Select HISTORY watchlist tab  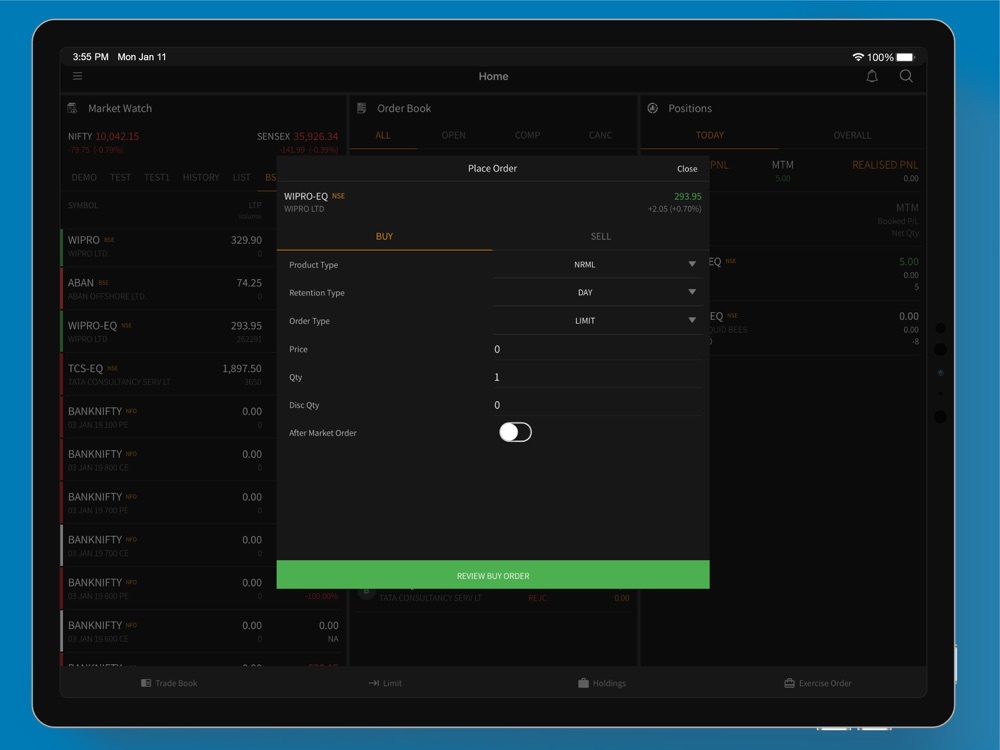click(x=201, y=177)
